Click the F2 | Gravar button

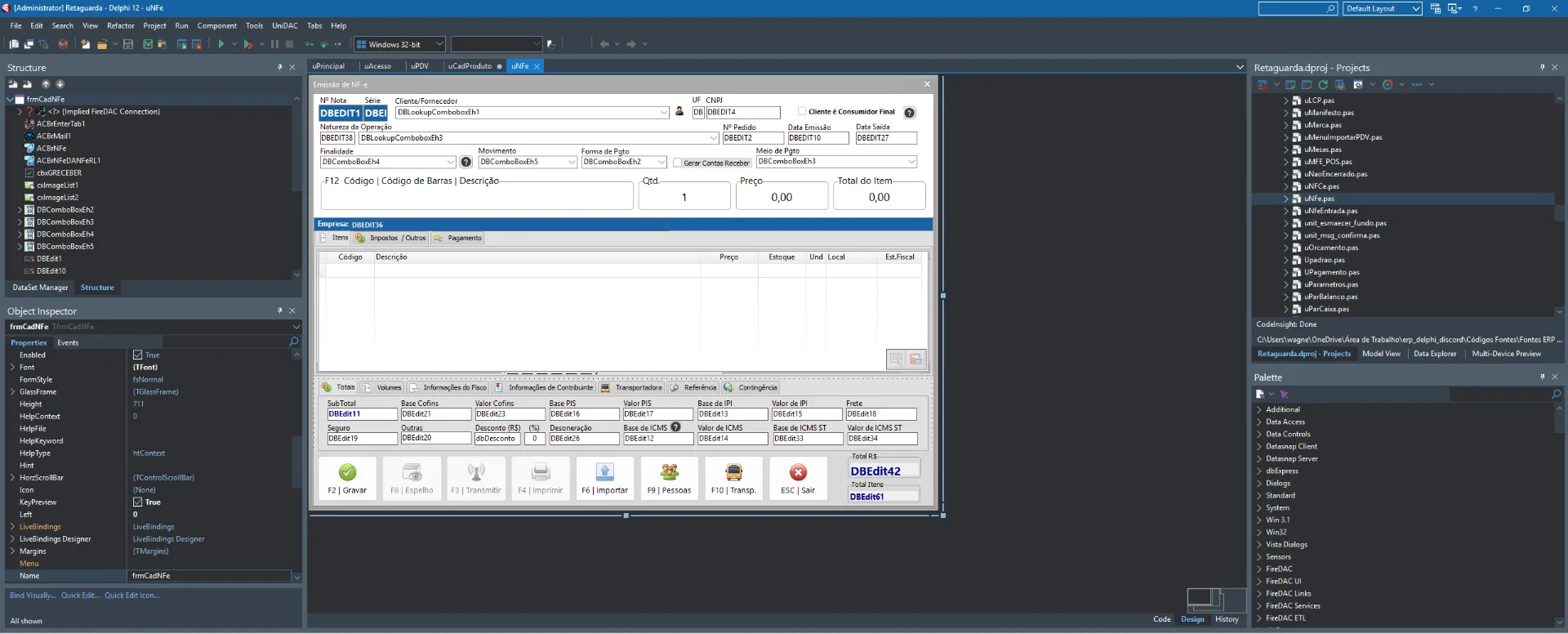pos(347,478)
